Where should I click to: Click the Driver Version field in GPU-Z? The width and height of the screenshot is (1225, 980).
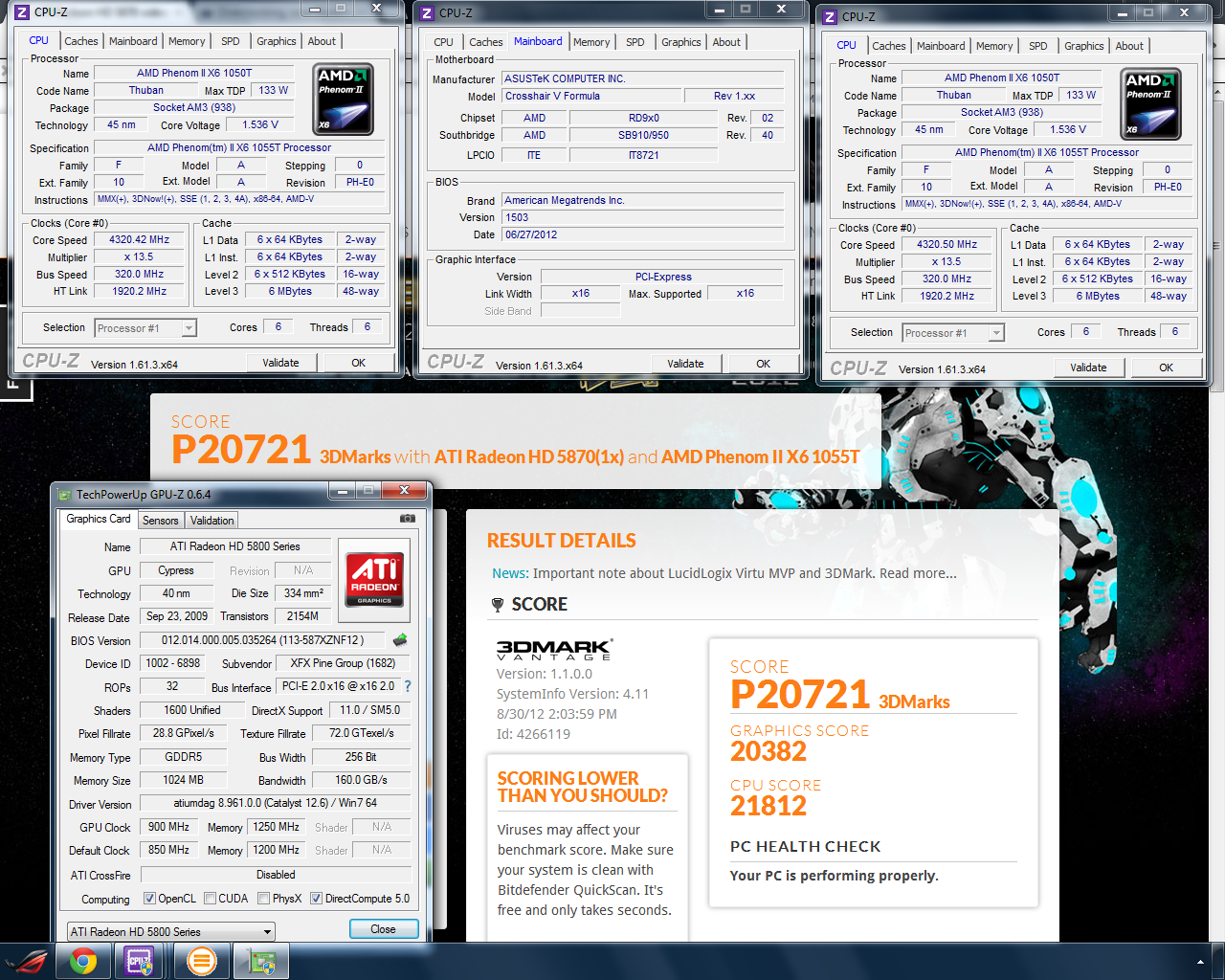click(x=276, y=803)
